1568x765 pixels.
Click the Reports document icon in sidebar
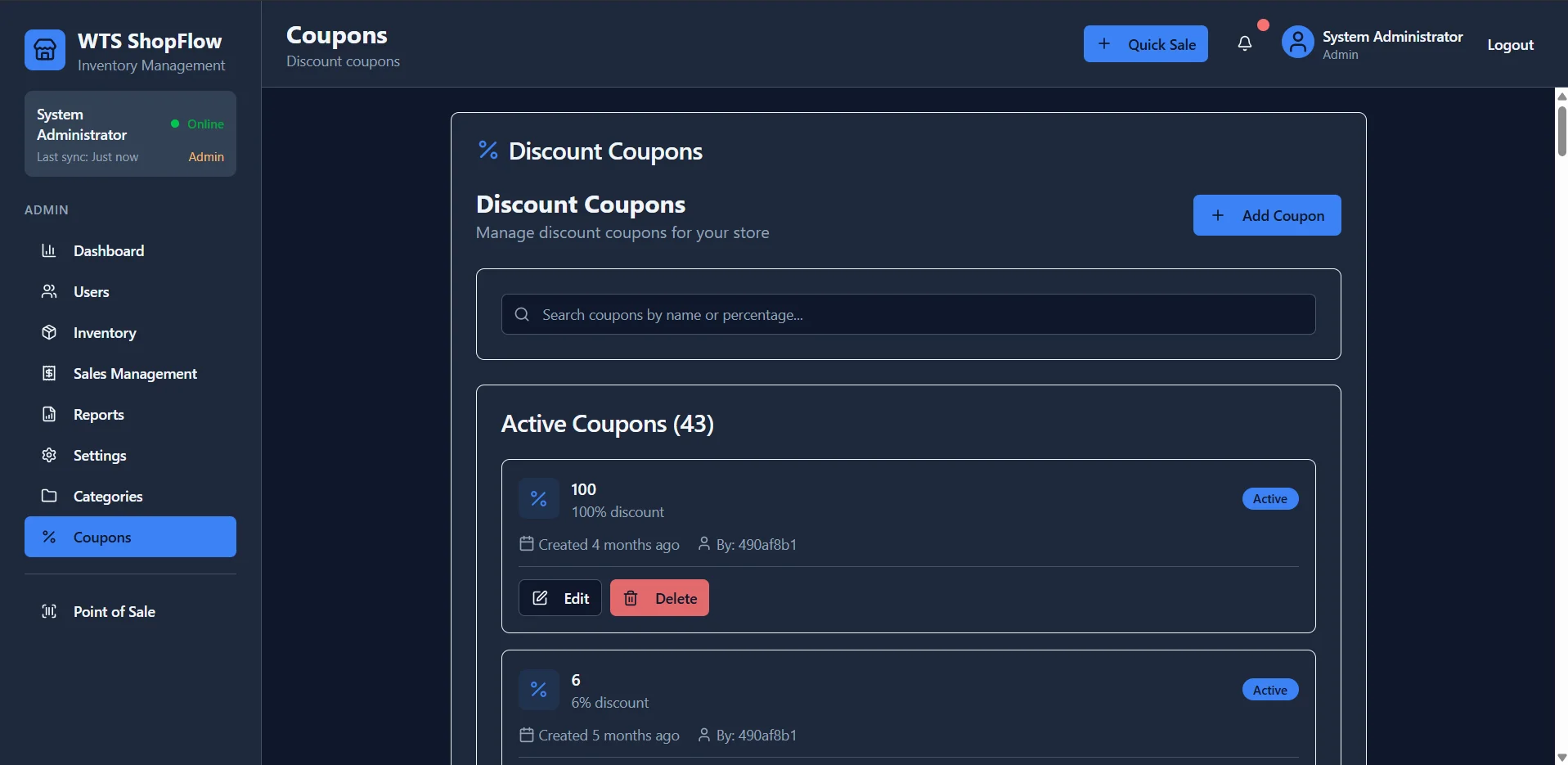(49, 414)
